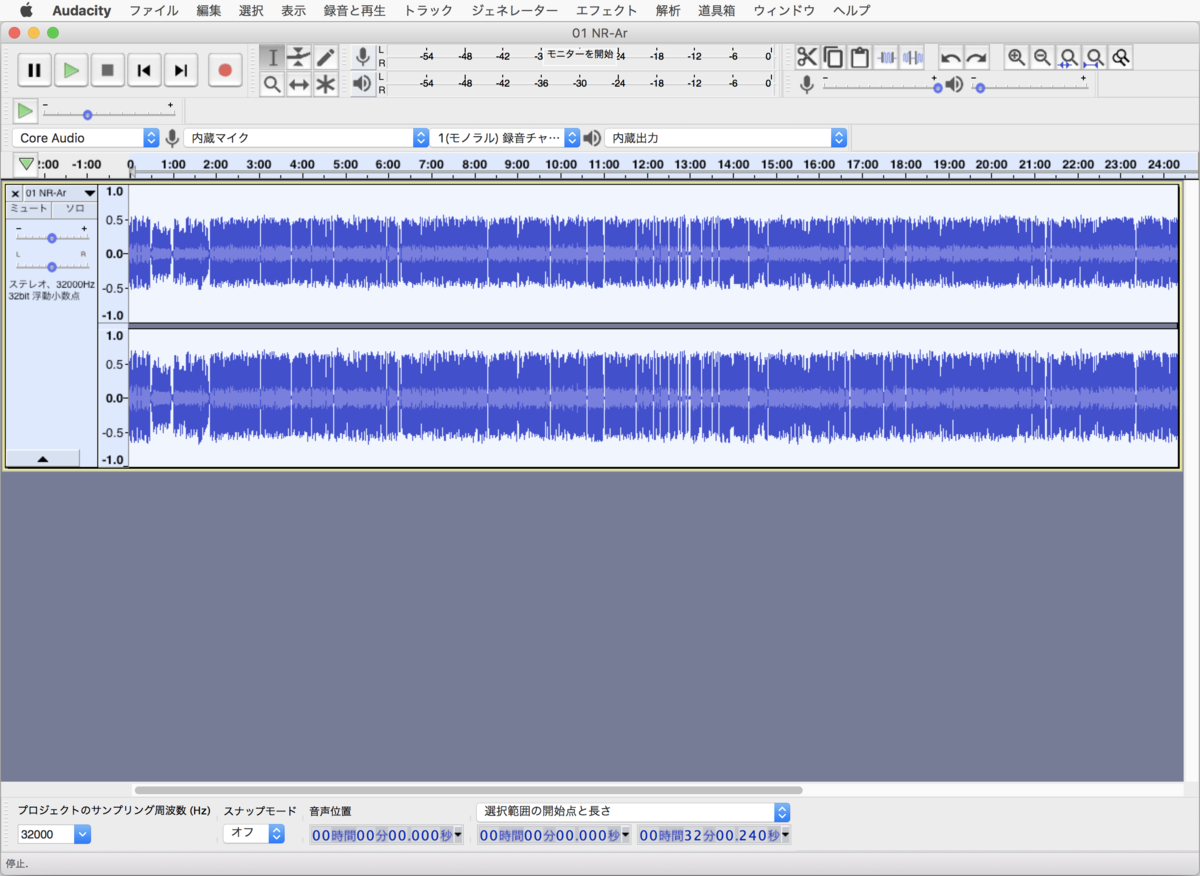Screen dimensions: 1200x876
Task: Select the Zoom magnifier tool
Action: point(272,84)
